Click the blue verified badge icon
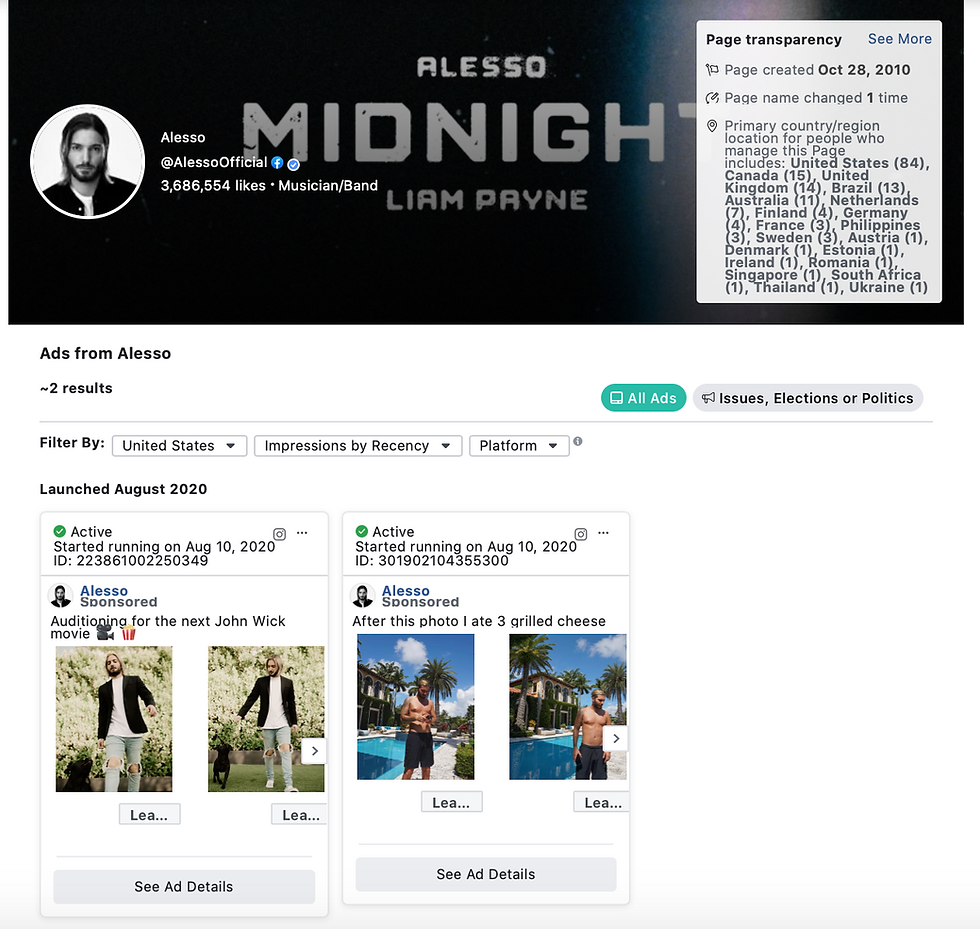This screenshot has height=929, width=980. (293, 164)
